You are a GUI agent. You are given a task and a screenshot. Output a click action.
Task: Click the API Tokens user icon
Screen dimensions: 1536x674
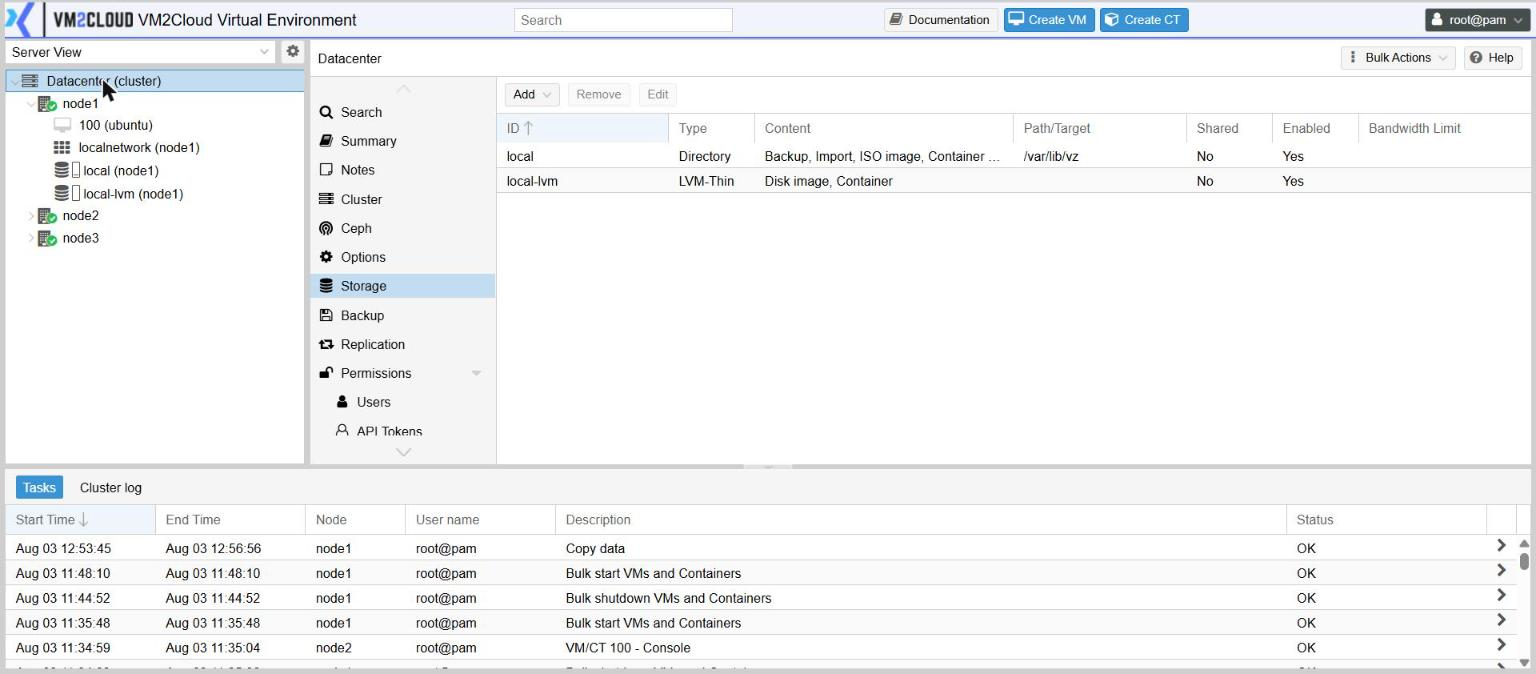[342, 431]
